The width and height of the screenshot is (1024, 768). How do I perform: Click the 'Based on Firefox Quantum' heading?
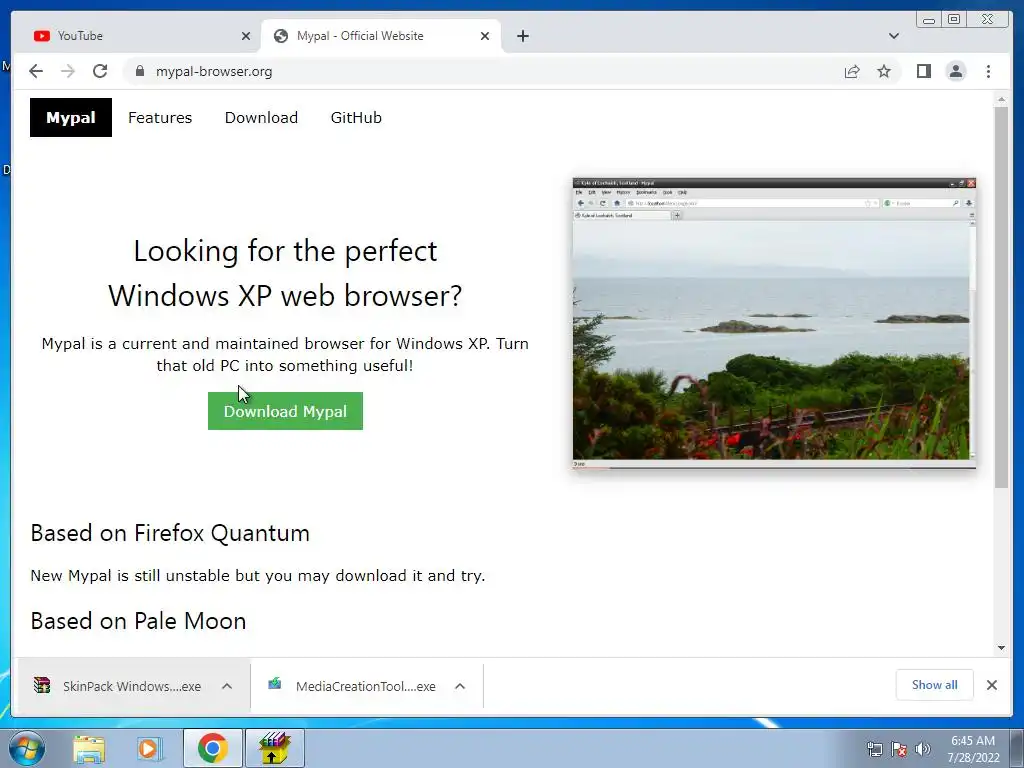[170, 533]
